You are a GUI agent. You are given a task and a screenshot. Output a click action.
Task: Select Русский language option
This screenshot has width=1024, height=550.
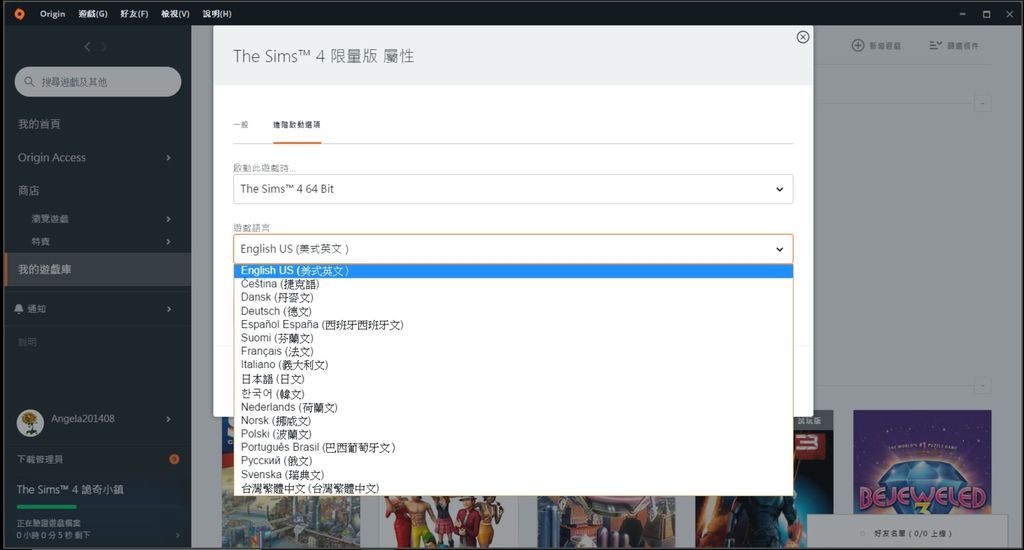click(x=513, y=461)
